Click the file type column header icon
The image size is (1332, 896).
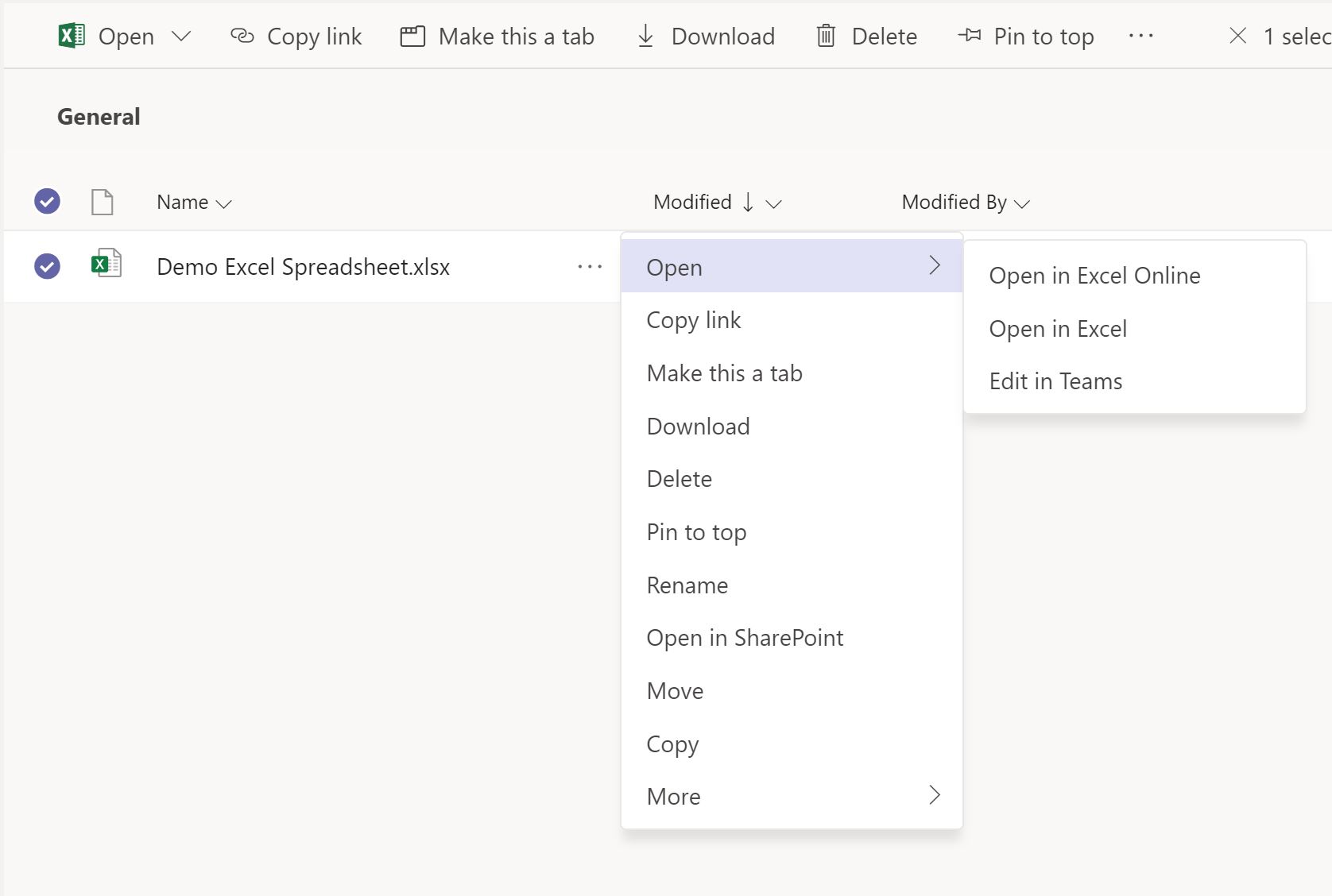coord(102,202)
